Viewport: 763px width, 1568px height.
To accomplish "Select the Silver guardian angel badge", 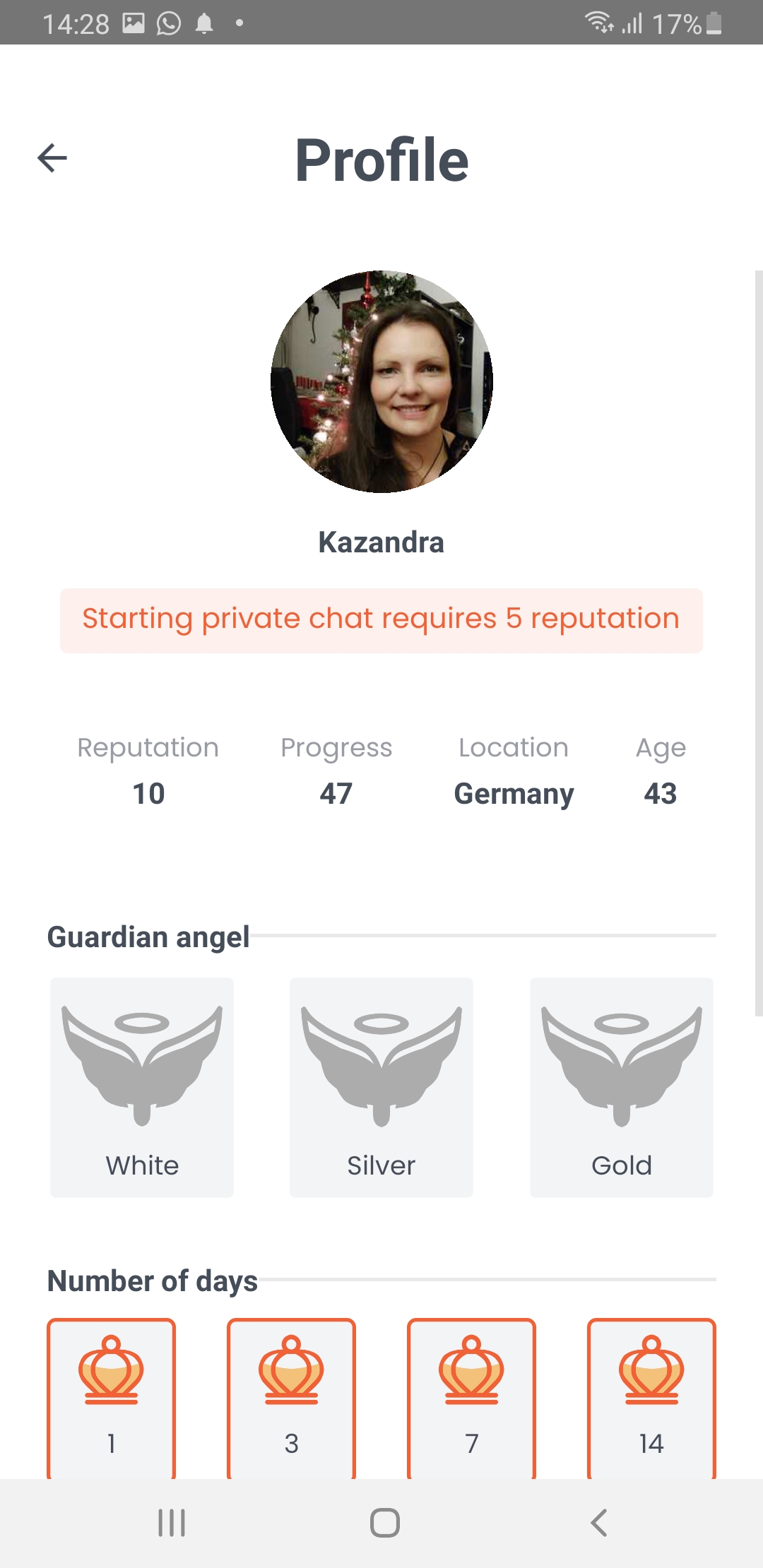I will 381,1086.
